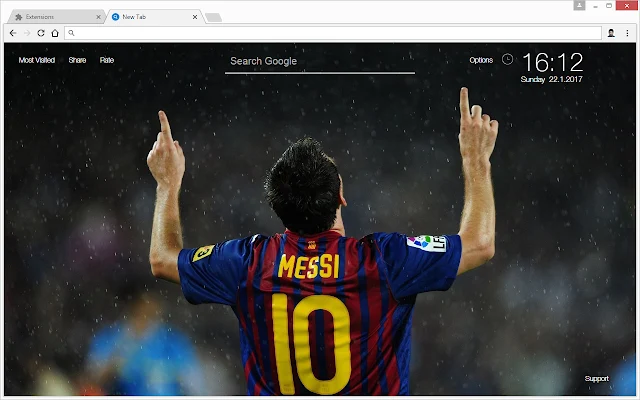Close the browser window
Viewport: 640px width, 400px height.
(x=627, y=5)
